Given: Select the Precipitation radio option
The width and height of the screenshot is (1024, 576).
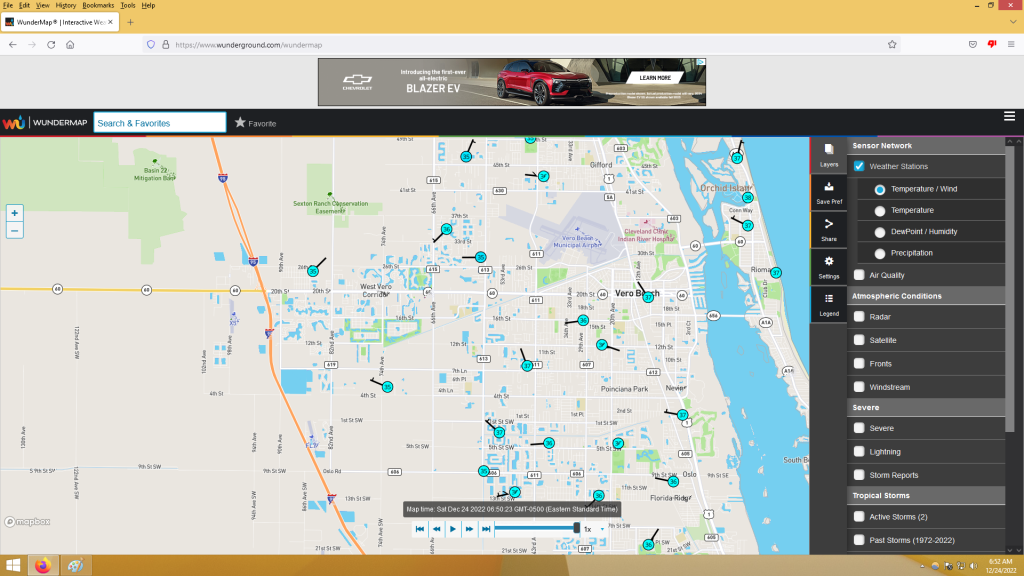Looking at the screenshot, I should tap(880, 253).
